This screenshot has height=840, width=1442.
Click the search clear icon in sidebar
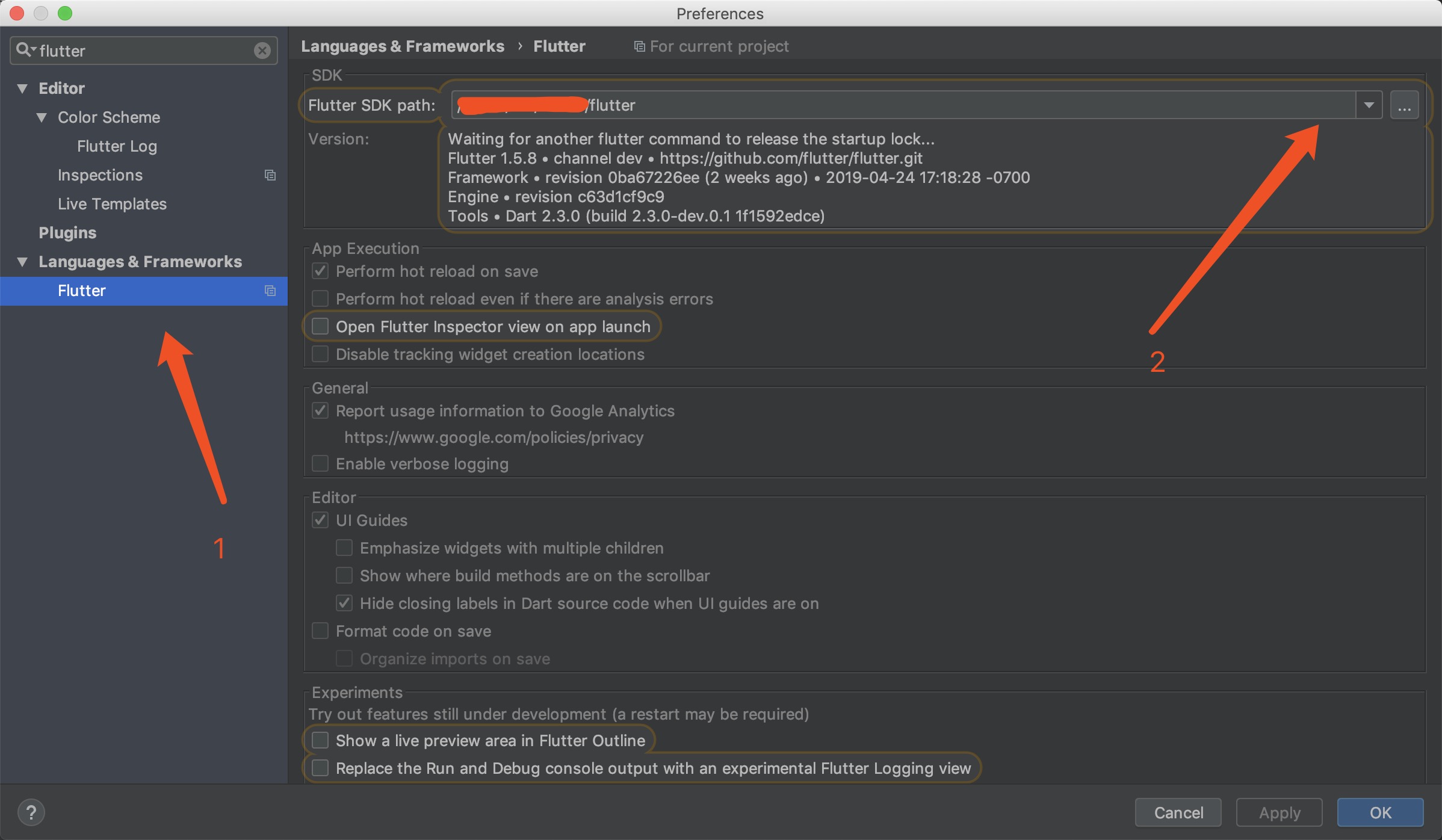(x=264, y=48)
